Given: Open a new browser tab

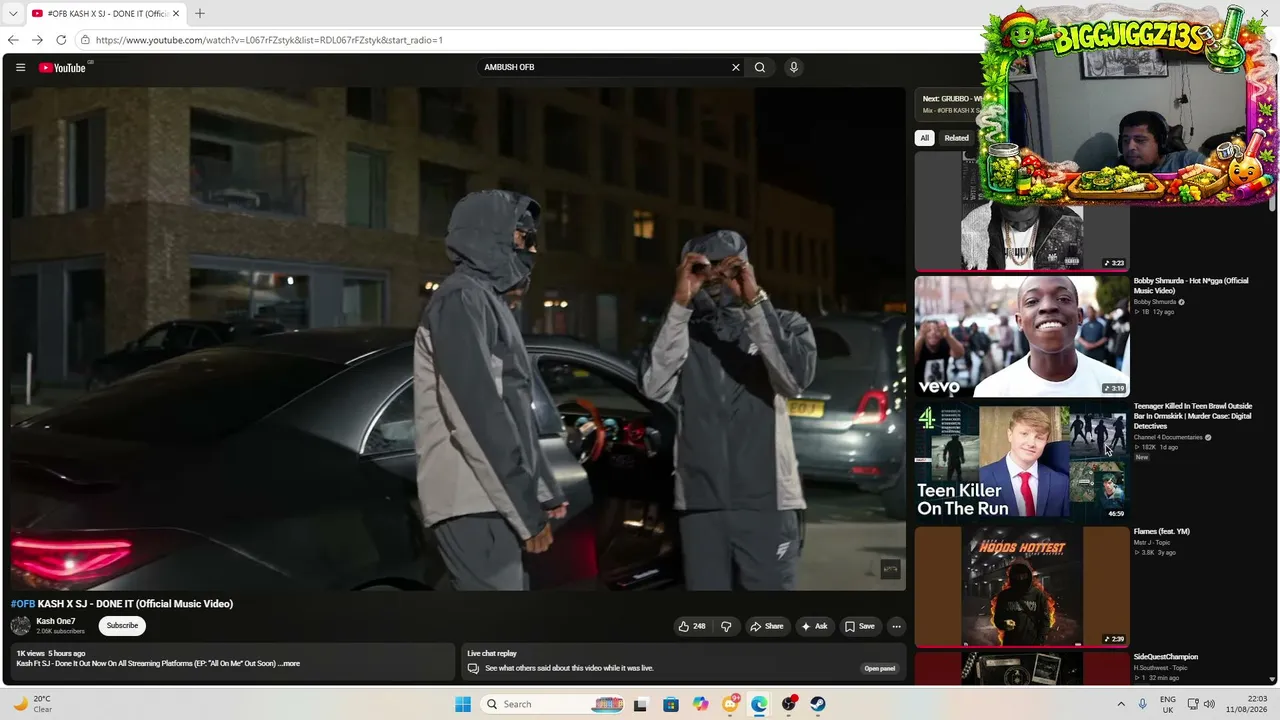Looking at the screenshot, I should [x=200, y=14].
